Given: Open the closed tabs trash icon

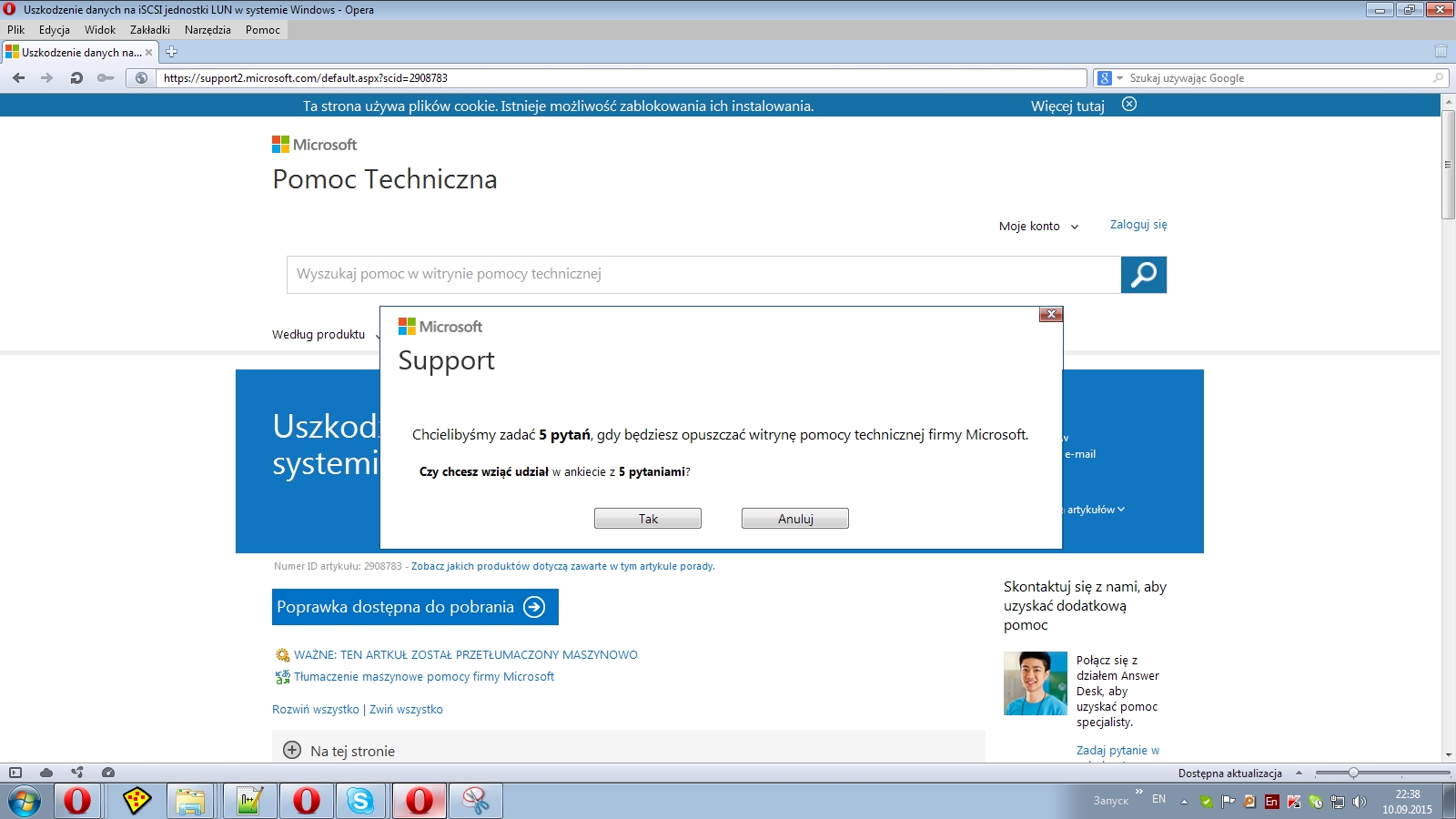Looking at the screenshot, I should [1441, 51].
